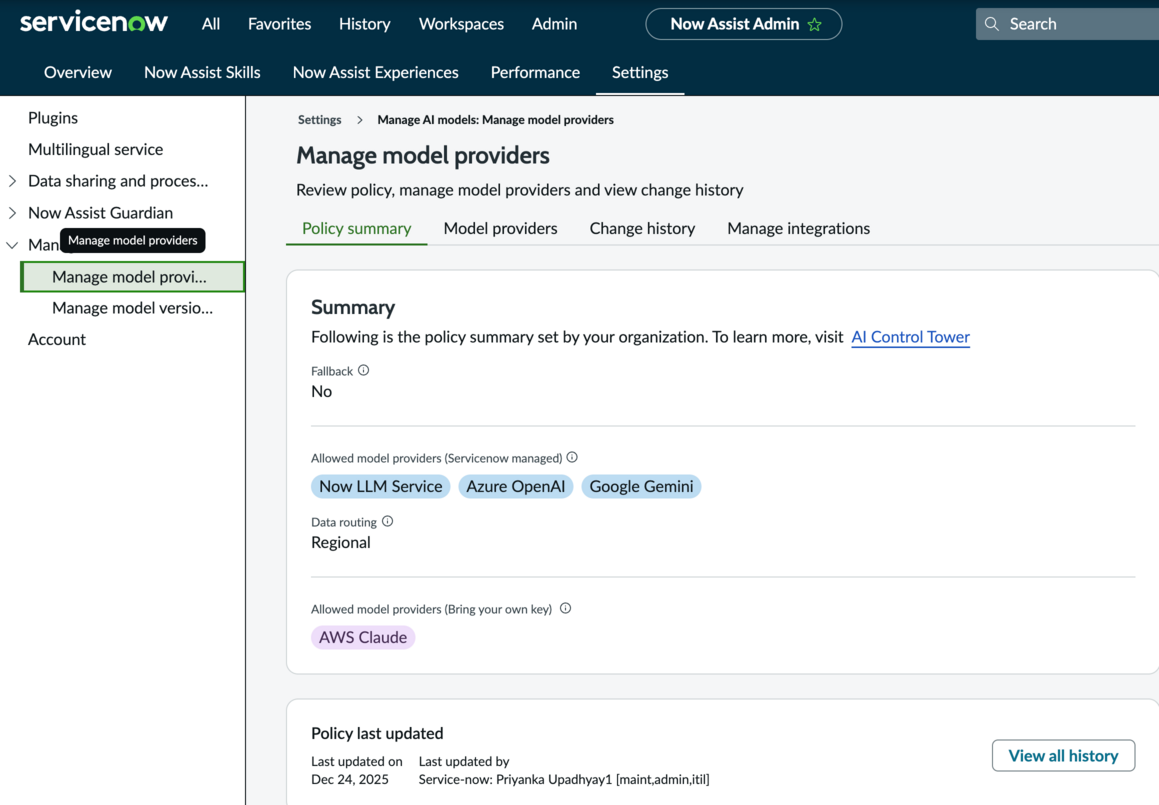Click the ServiceNow logo
The height and width of the screenshot is (805, 1159).
[94, 22]
